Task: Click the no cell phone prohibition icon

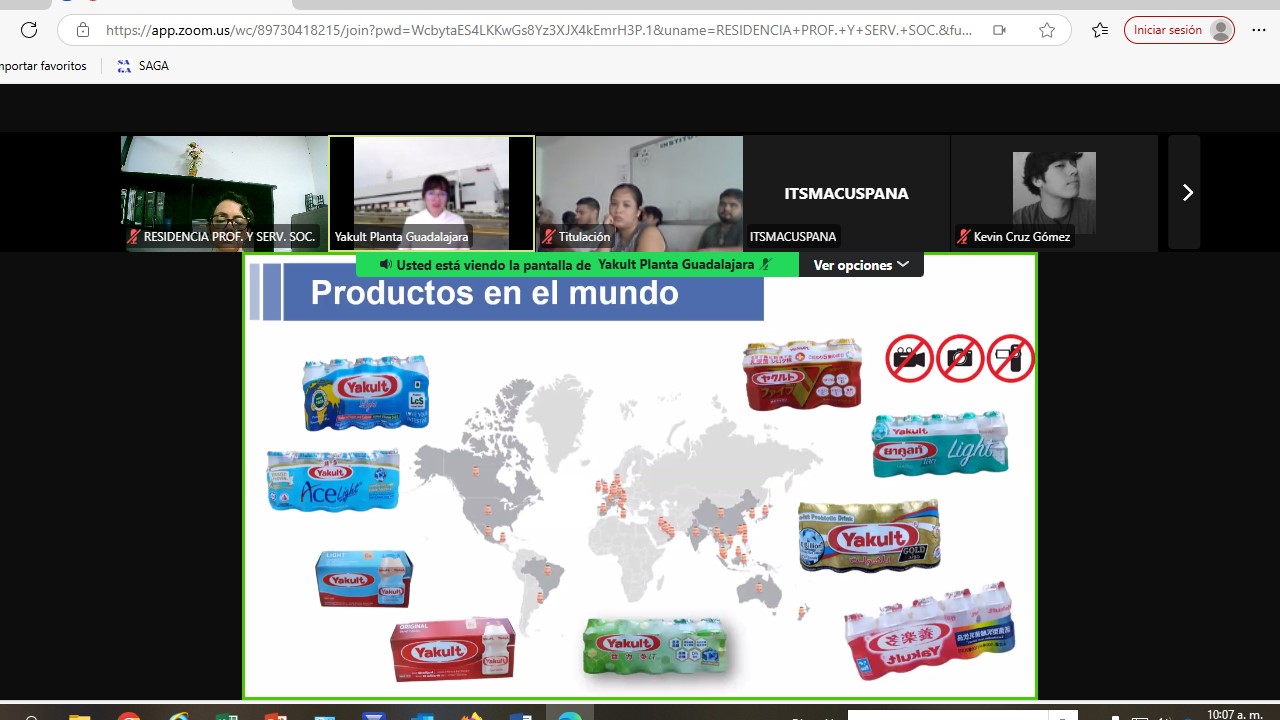Action: [x=1011, y=358]
